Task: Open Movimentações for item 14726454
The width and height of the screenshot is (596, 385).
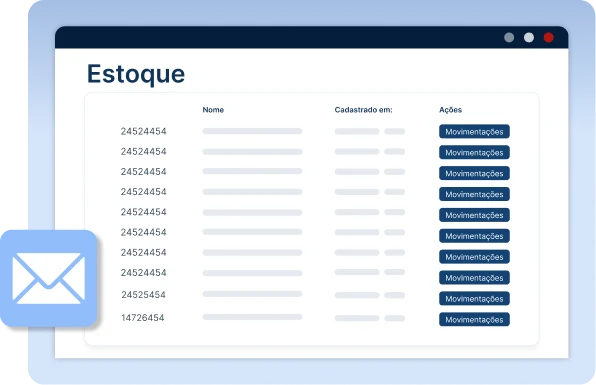Action: point(474,320)
